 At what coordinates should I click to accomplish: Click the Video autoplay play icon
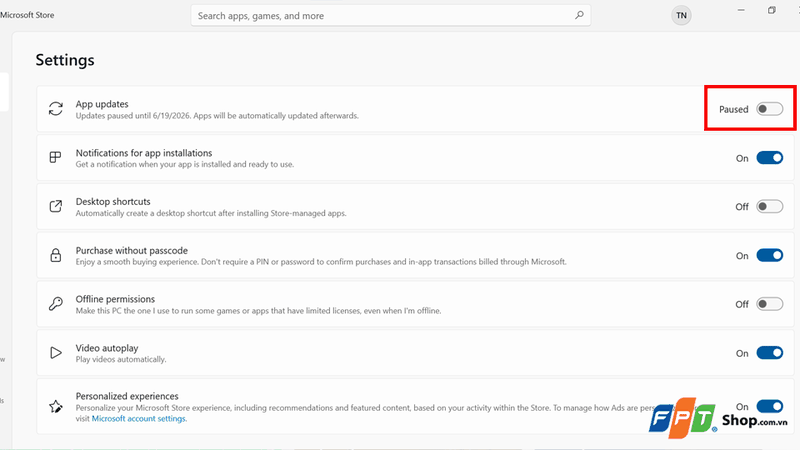tap(56, 353)
